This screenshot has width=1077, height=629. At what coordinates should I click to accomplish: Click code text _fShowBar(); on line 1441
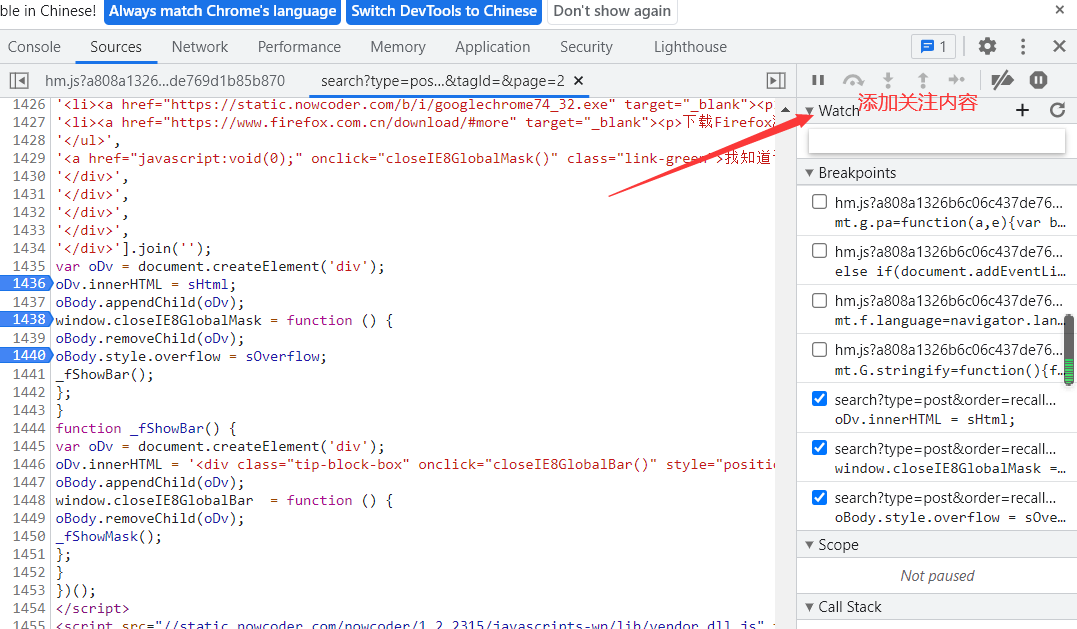tap(104, 375)
